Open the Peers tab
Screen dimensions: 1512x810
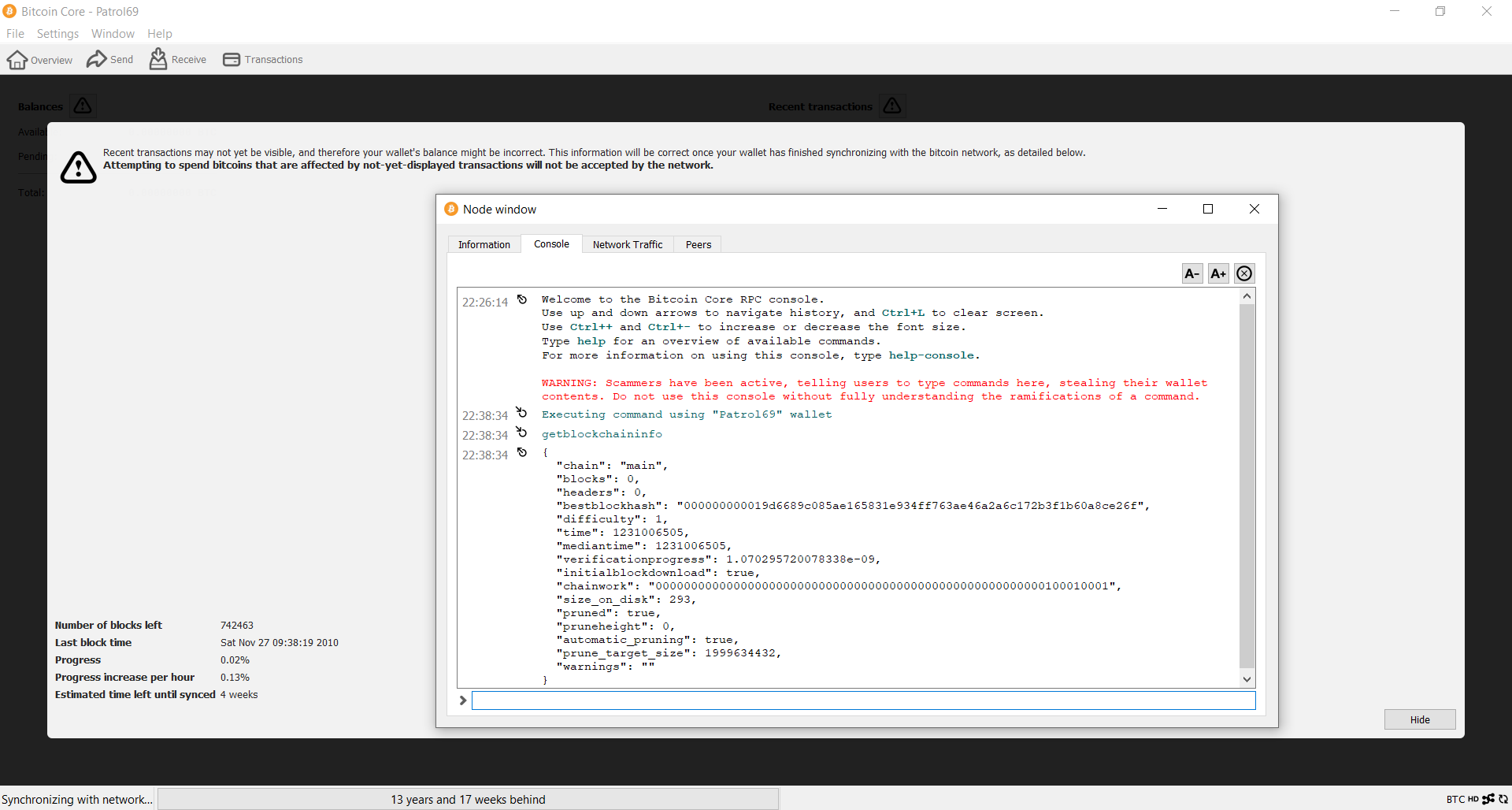pyautogui.click(x=698, y=244)
